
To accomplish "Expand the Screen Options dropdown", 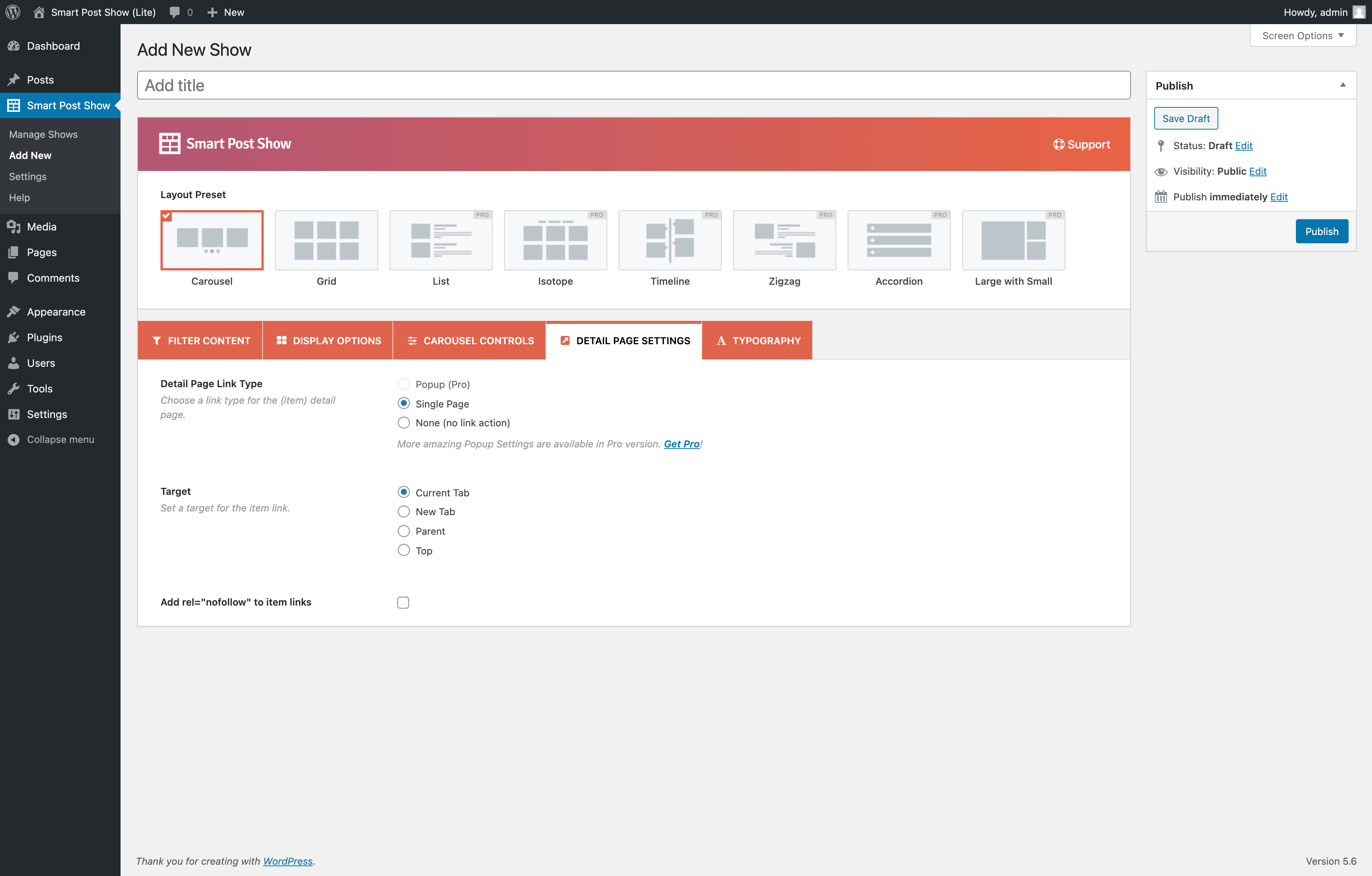I will (x=1302, y=35).
